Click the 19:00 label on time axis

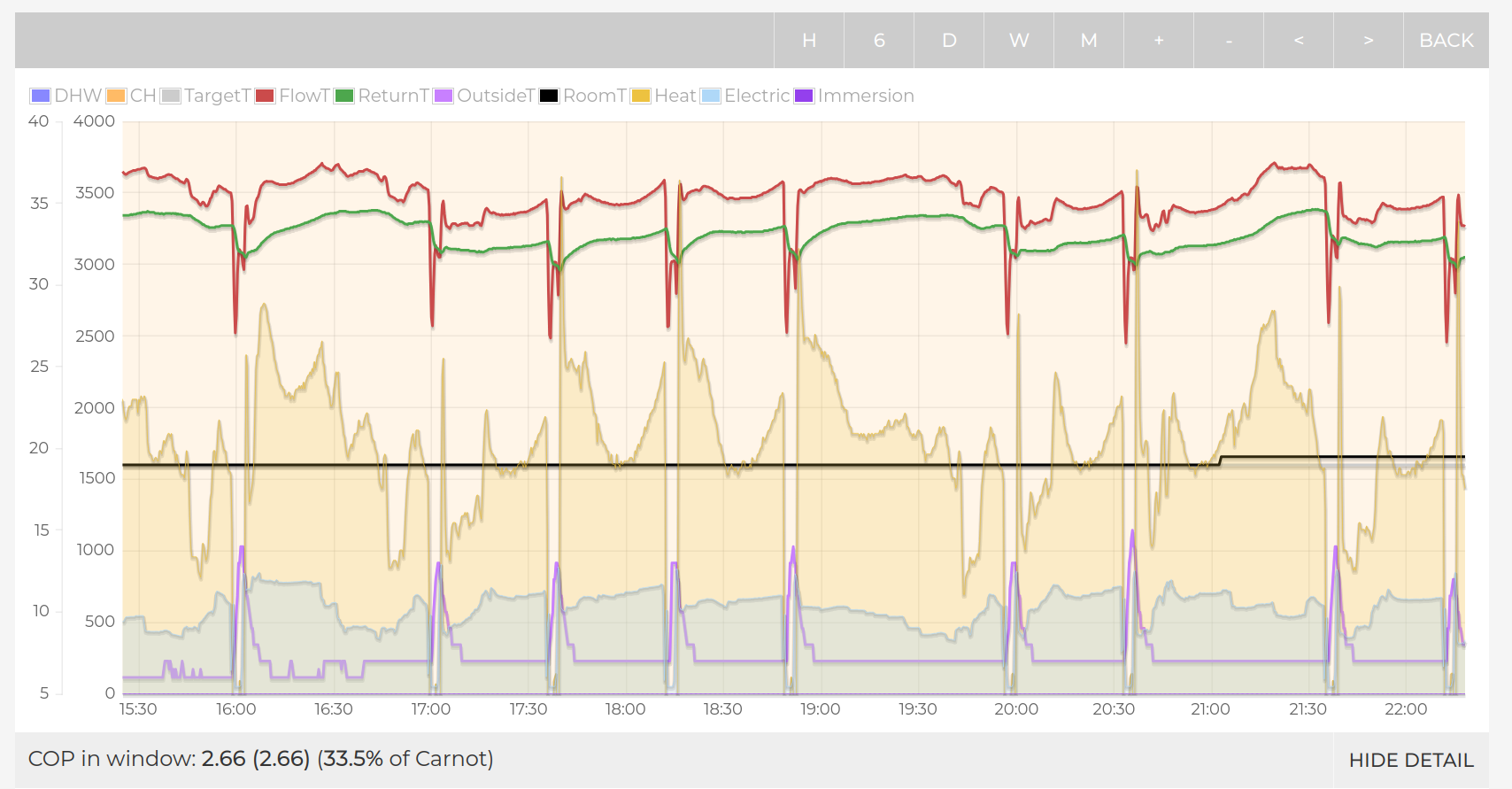coord(820,709)
